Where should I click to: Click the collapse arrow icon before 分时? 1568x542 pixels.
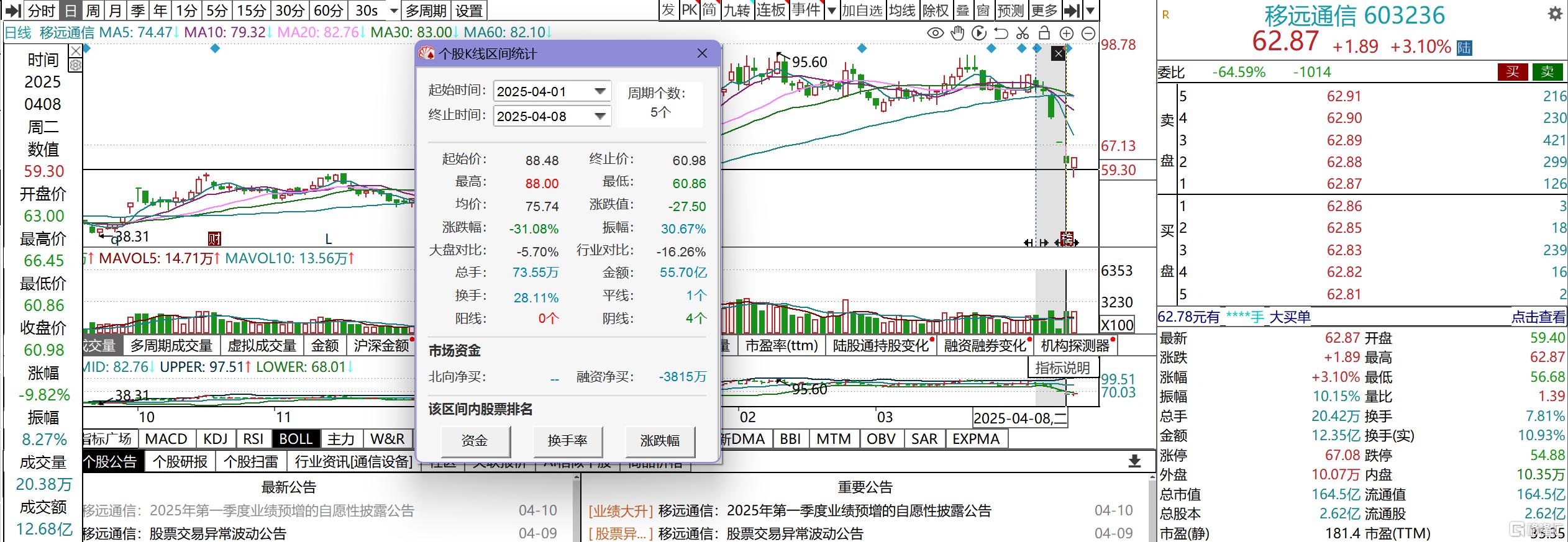coord(14,11)
